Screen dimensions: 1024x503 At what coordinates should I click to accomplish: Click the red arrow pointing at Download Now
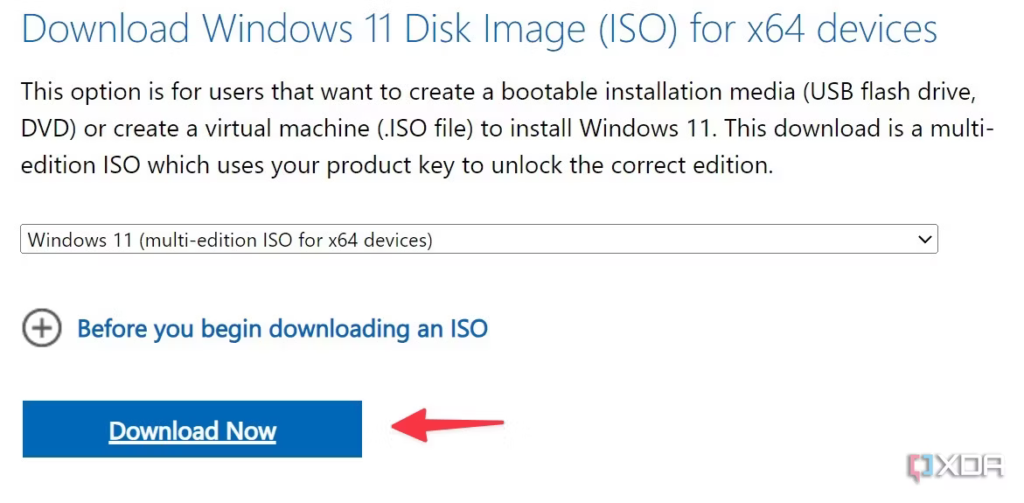tap(447, 424)
